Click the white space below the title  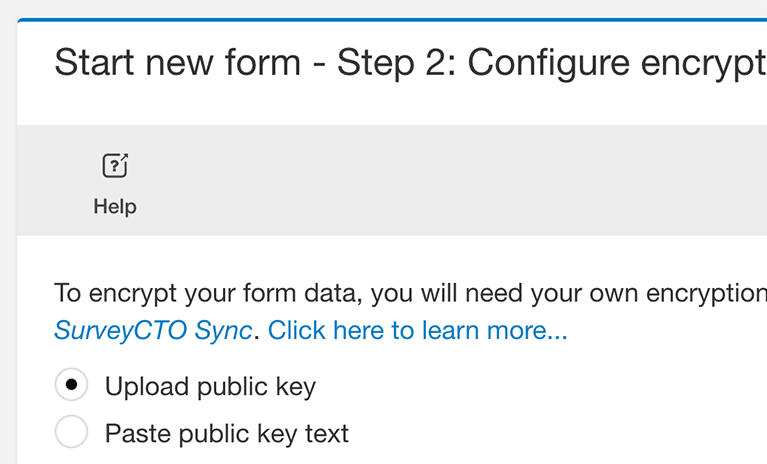(391, 105)
